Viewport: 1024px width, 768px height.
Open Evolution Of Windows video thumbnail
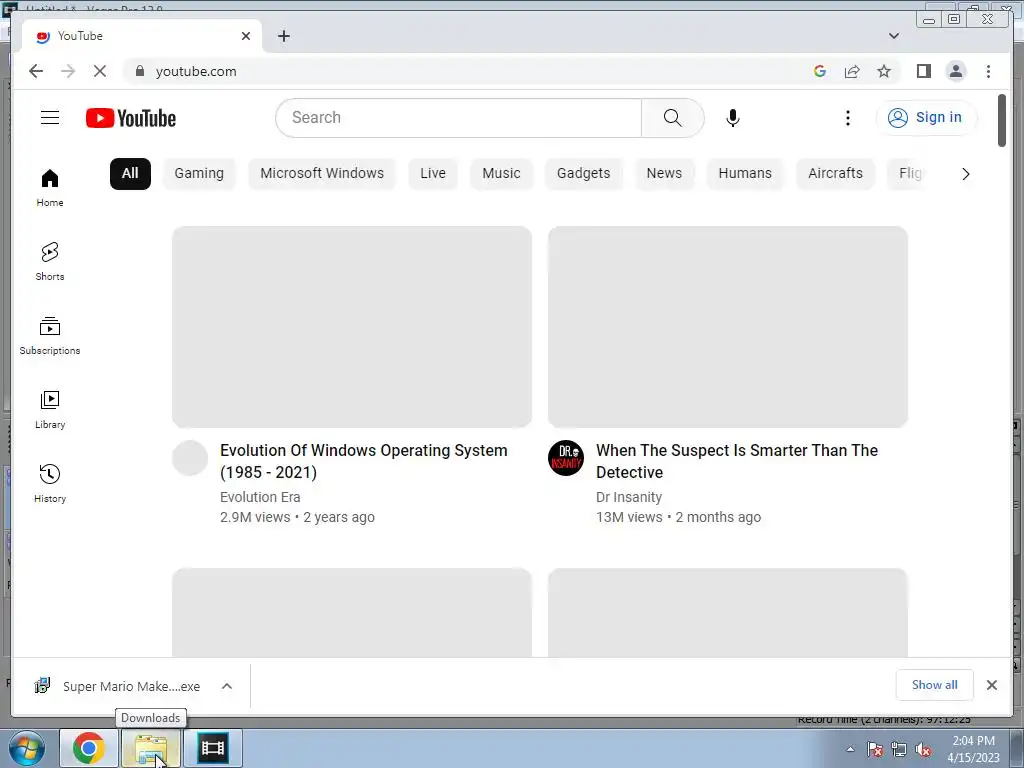(x=352, y=327)
